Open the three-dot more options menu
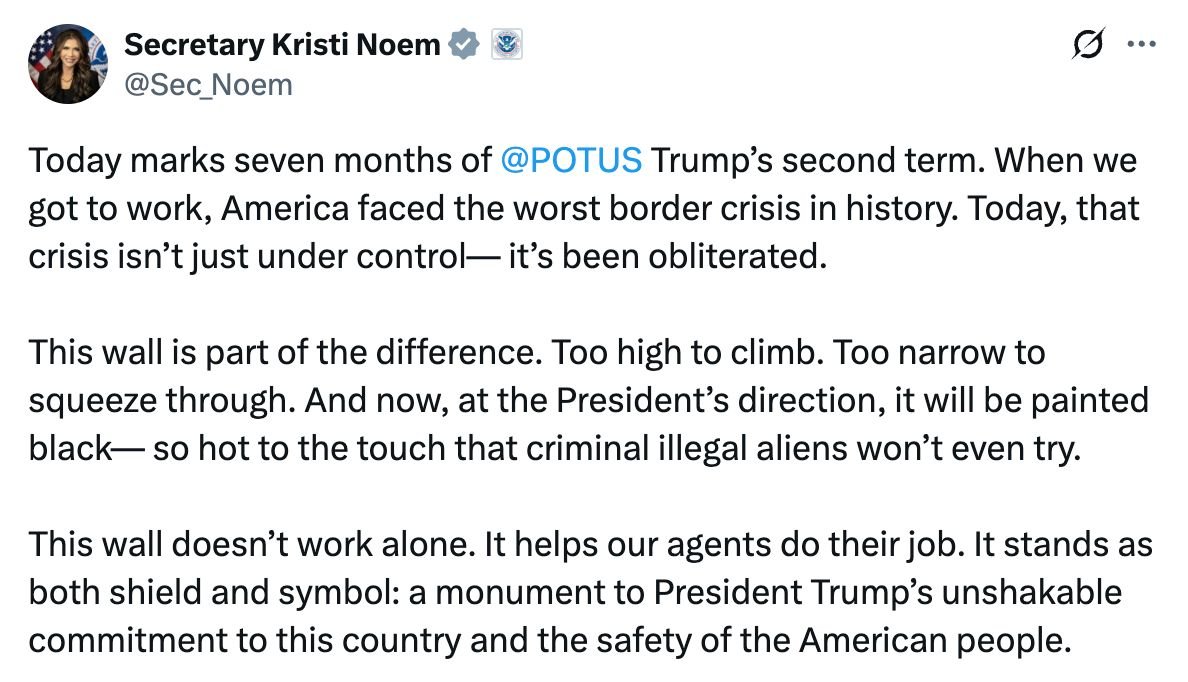 pyautogui.click(x=1140, y=44)
